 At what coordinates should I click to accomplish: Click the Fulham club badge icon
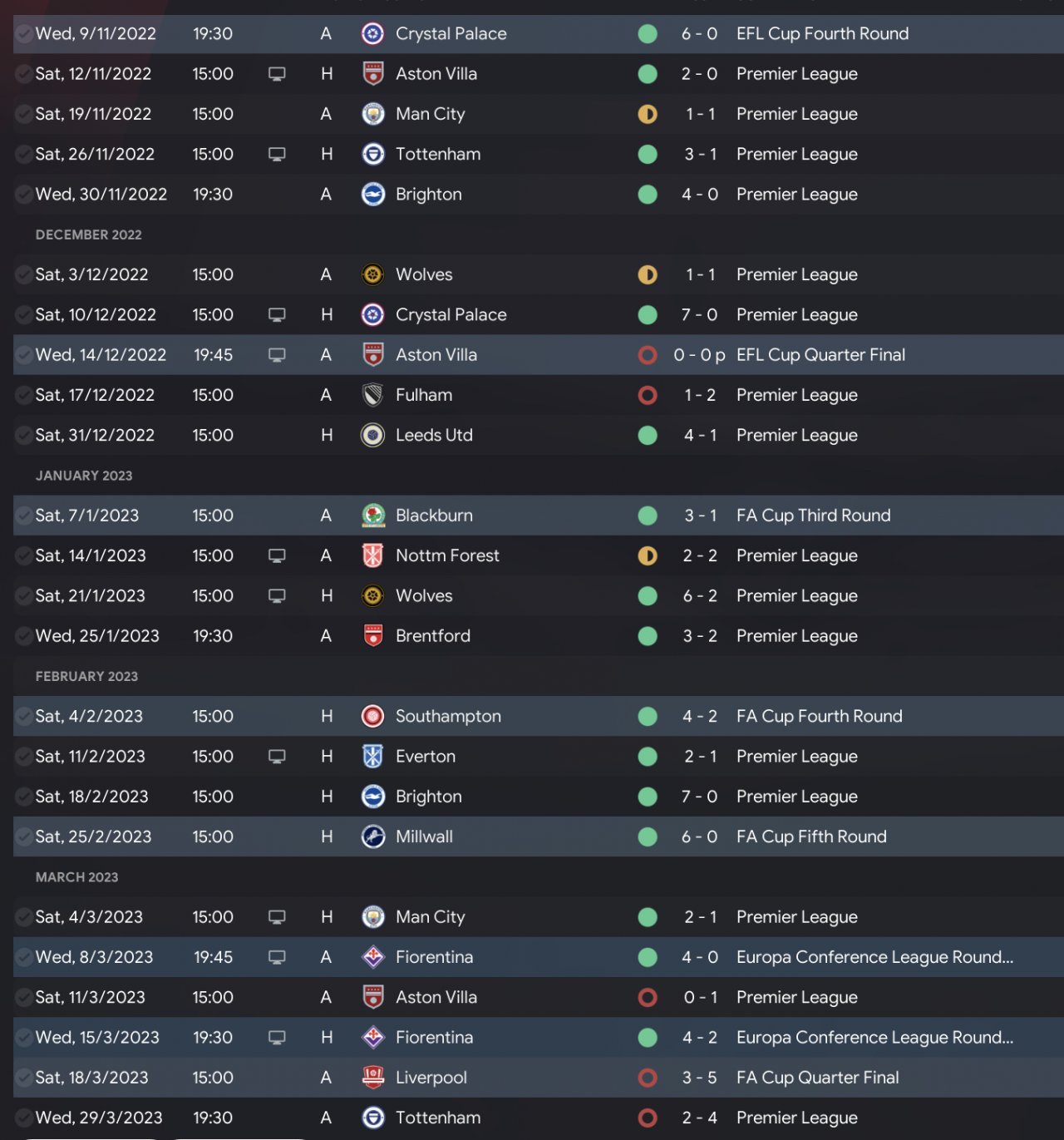(373, 395)
